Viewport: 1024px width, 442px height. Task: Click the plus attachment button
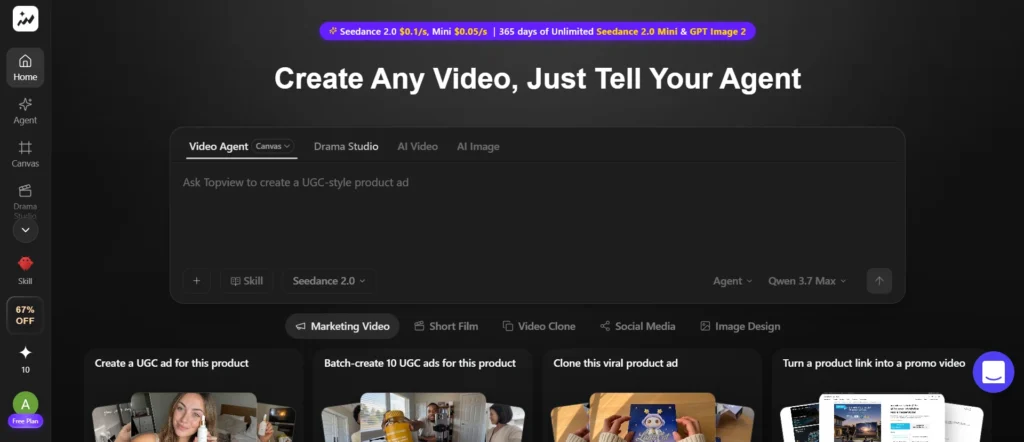[197, 281]
